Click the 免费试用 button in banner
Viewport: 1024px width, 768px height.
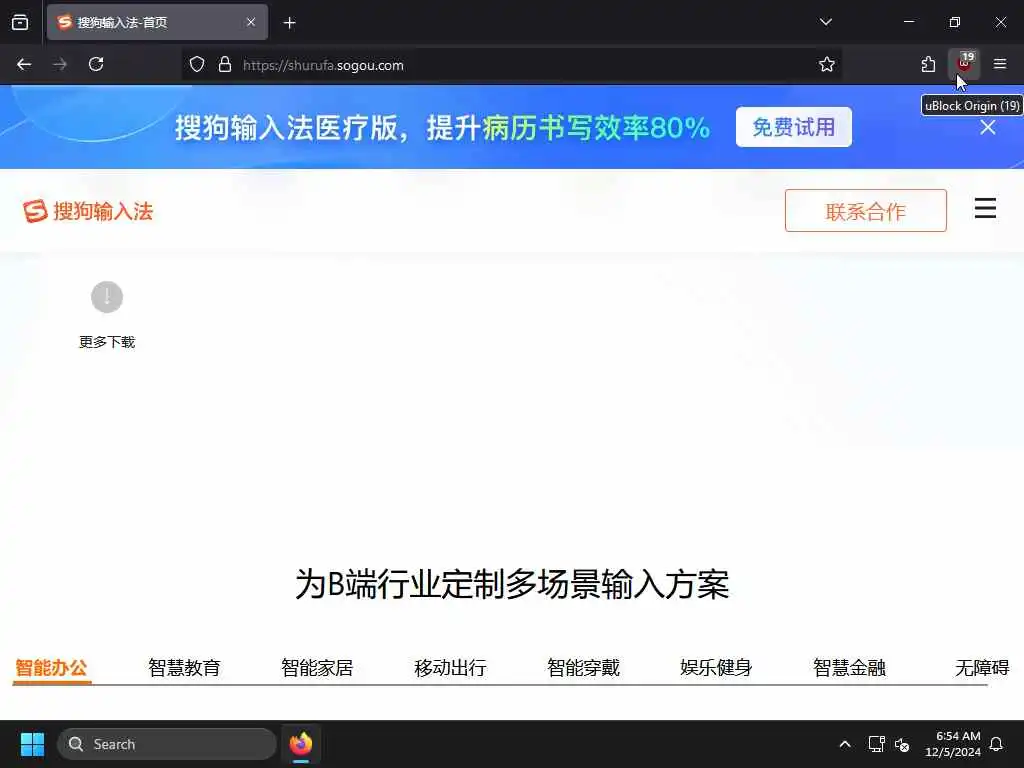coord(793,127)
